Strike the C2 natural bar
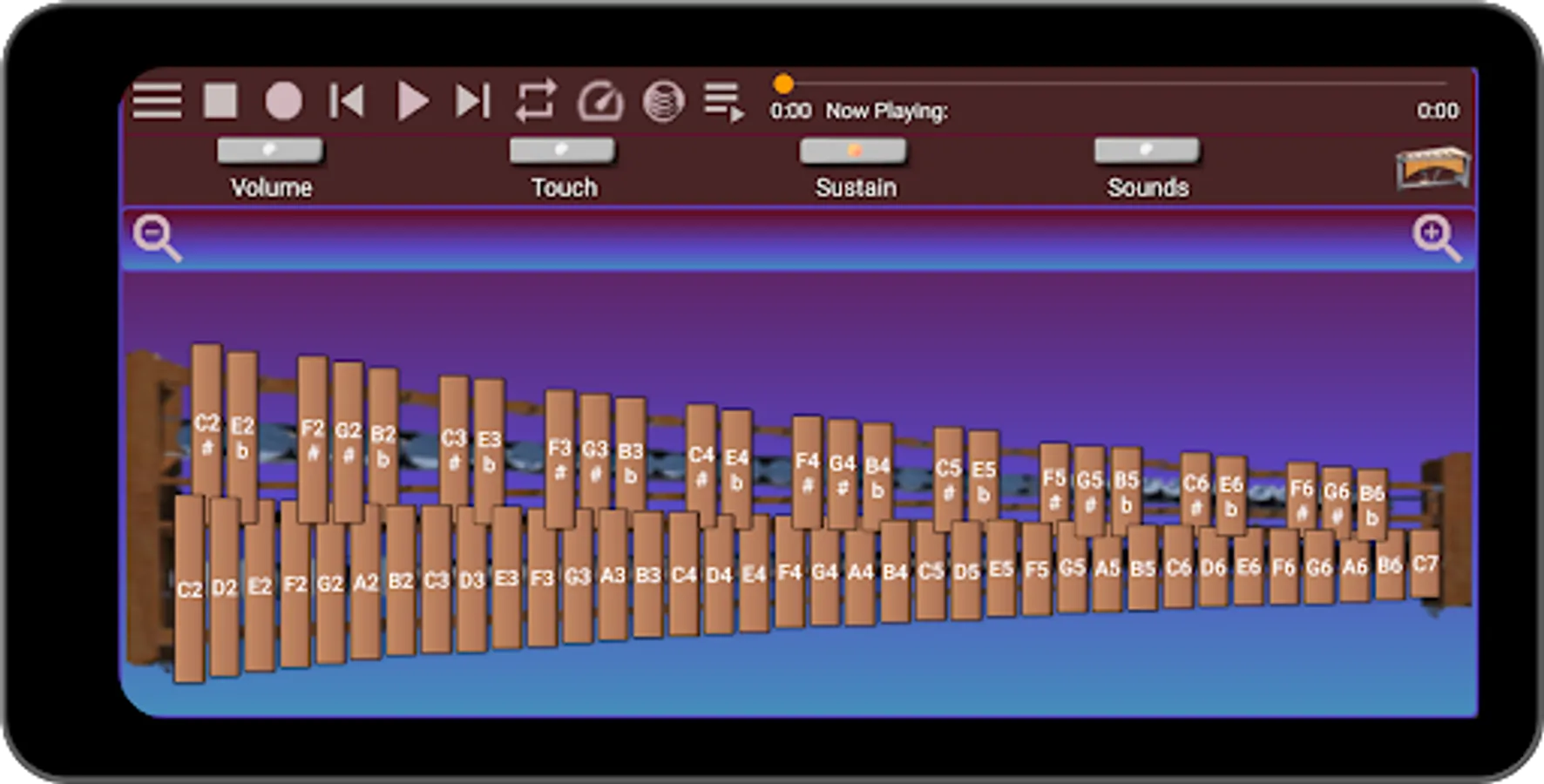1544x784 pixels. [189, 589]
